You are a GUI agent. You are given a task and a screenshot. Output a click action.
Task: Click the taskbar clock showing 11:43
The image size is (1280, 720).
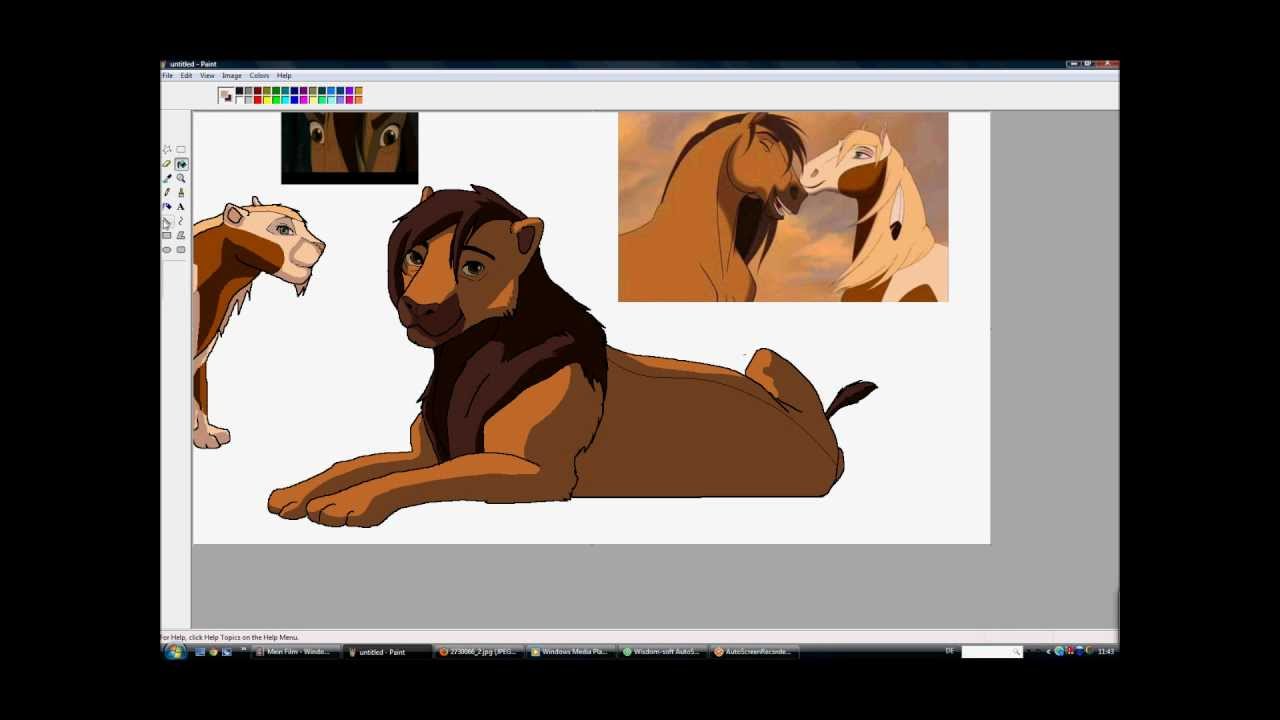[x=1105, y=652]
